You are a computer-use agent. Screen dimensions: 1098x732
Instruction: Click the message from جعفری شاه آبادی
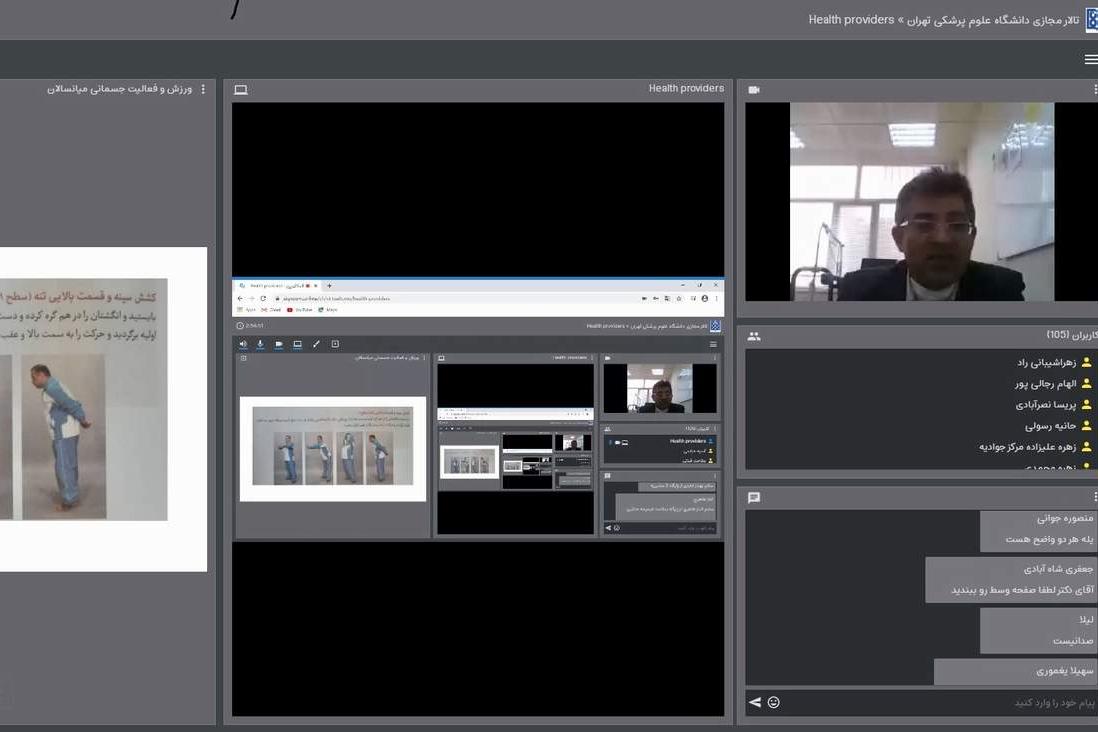point(1010,580)
